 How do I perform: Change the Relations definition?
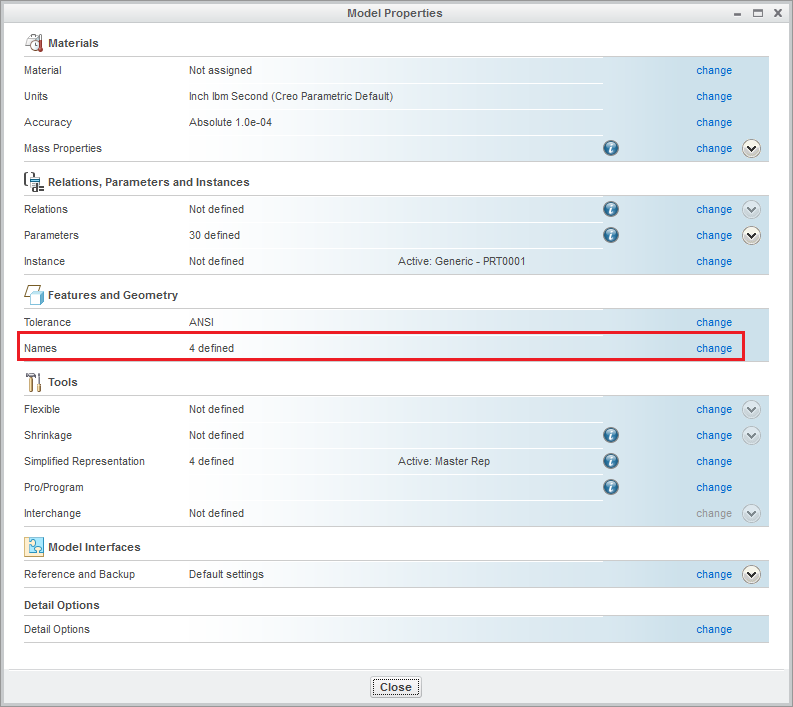[714, 209]
